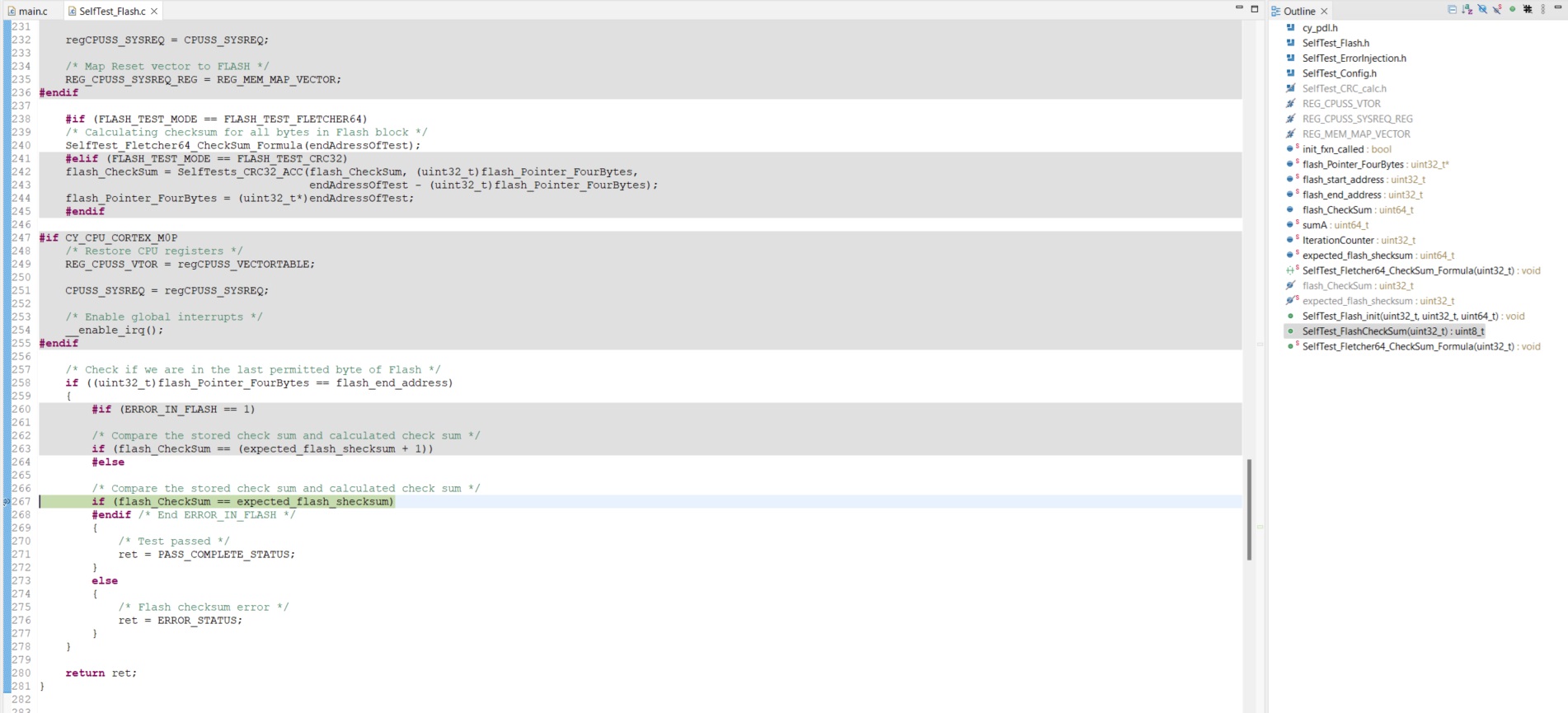The width and height of the screenshot is (1568, 713).
Task: Select IterationCounter in Outline
Action: coord(1359,241)
